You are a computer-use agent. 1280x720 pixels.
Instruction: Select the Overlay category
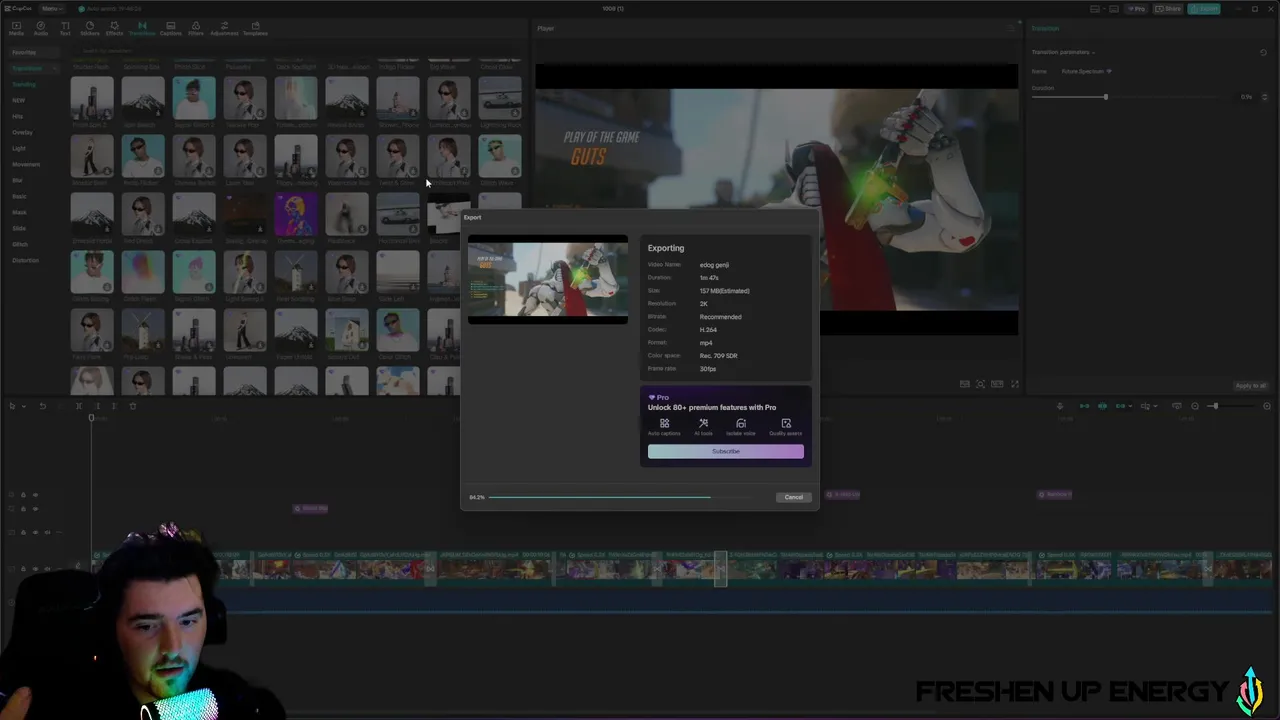pos(22,132)
